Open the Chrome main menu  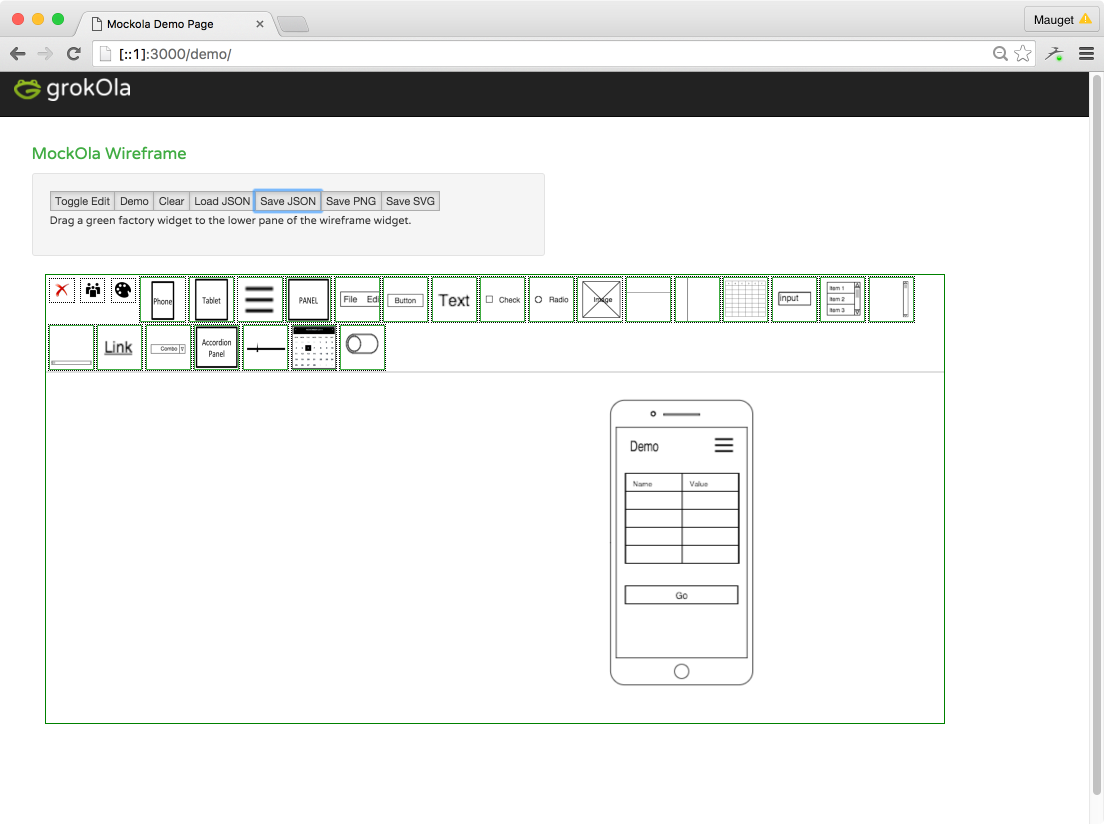[1086, 54]
